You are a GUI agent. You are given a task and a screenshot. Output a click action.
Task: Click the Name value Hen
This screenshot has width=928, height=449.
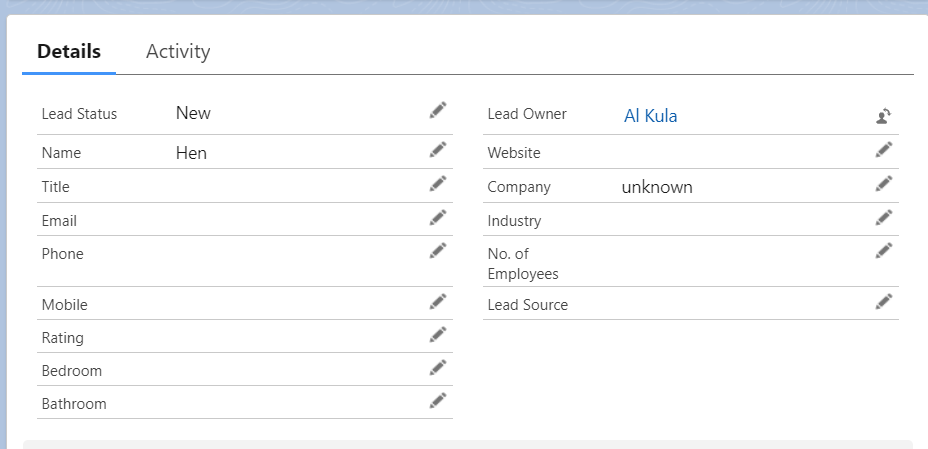[x=191, y=153]
